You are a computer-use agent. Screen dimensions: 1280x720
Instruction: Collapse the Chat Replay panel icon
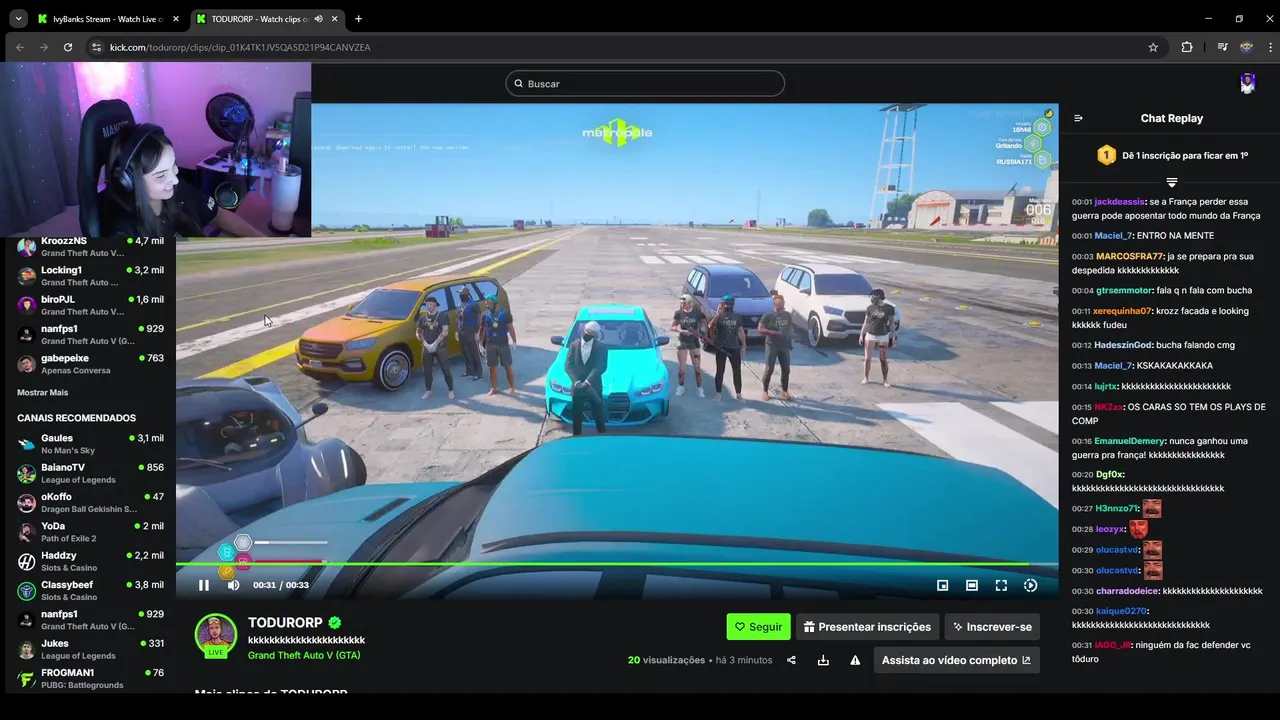click(x=1078, y=118)
